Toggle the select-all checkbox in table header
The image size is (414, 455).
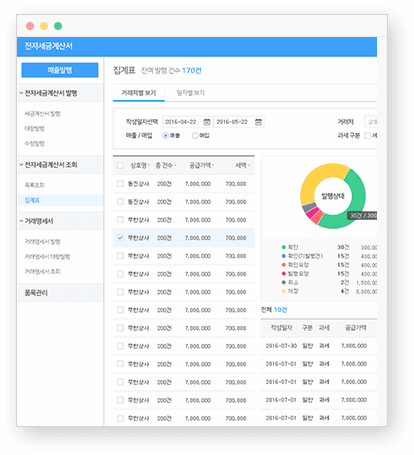pyautogui.click(x=120, y=165)
